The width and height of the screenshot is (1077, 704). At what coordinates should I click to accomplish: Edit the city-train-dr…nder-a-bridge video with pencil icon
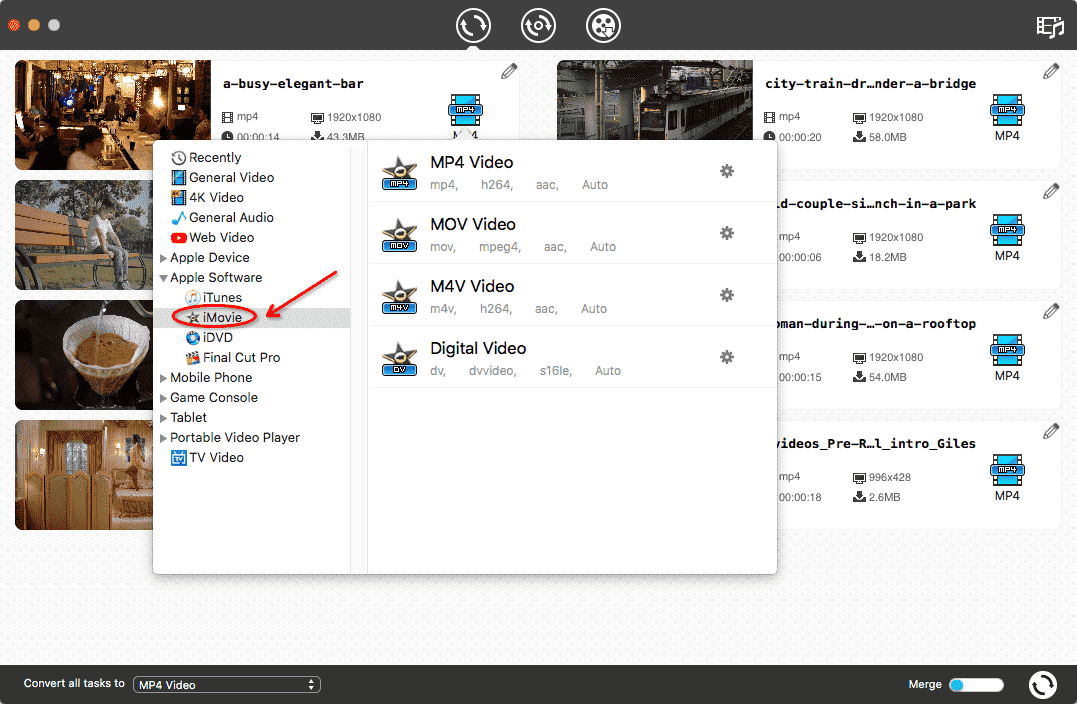tap(1050, 71)
